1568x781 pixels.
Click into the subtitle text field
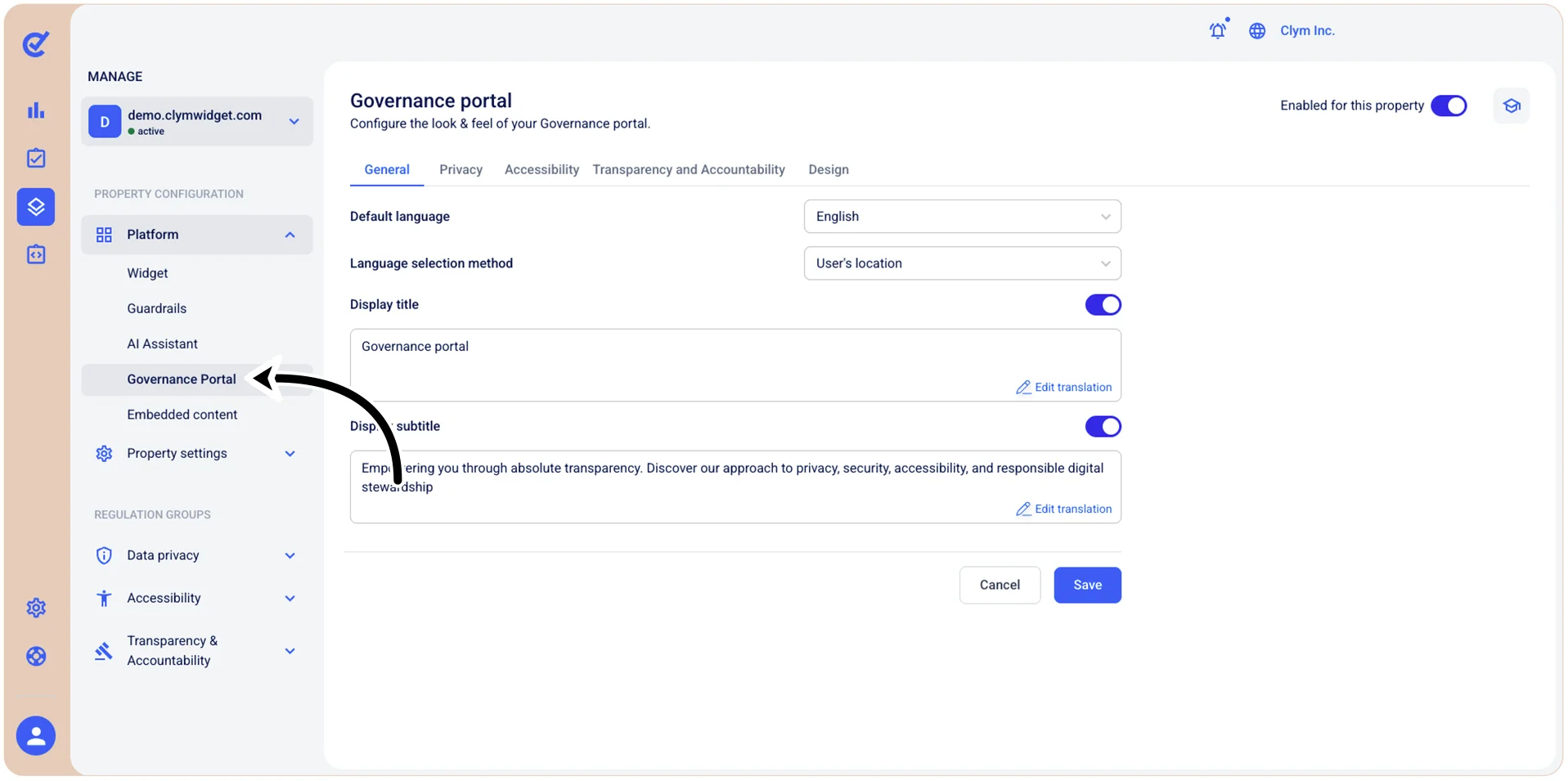pos(735,487)
